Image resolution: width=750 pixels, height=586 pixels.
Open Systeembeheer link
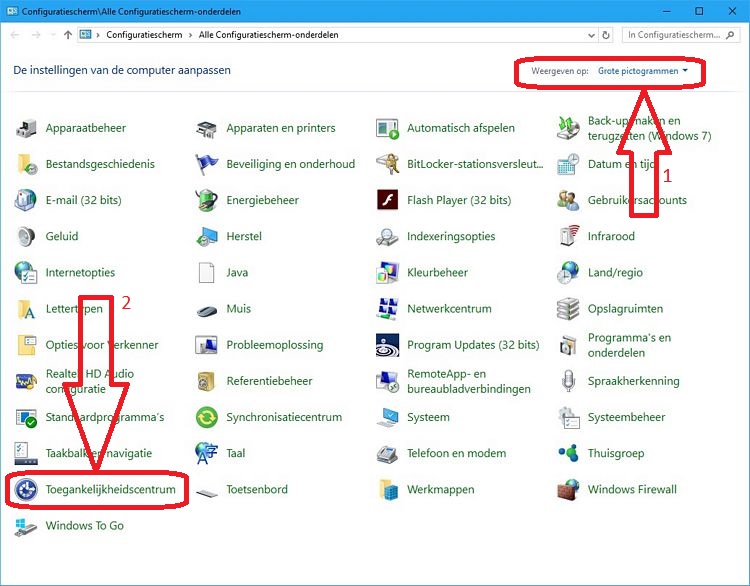626,417
